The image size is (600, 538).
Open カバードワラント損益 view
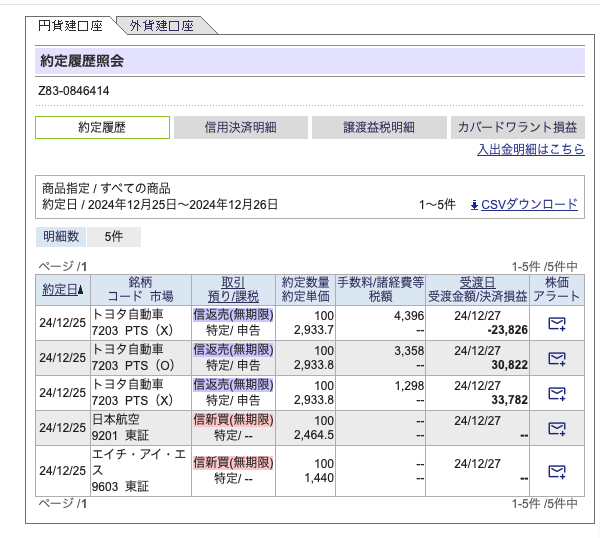click(x=517, y=128)
